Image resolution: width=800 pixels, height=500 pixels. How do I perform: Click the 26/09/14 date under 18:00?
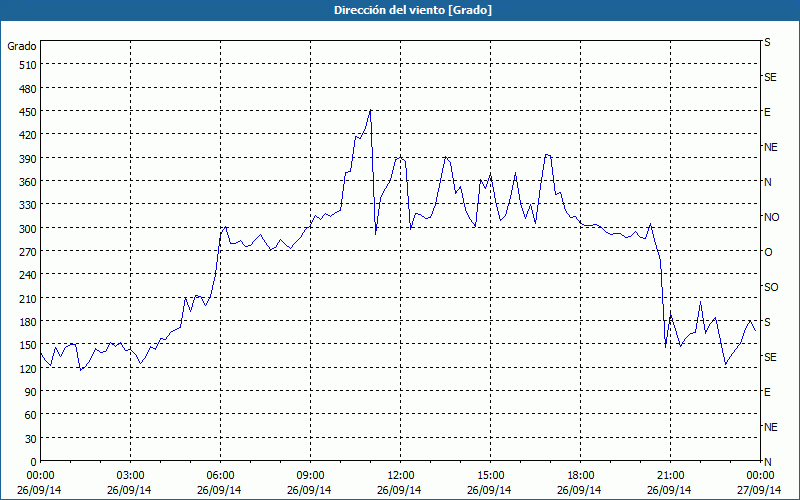pos(579,490)
